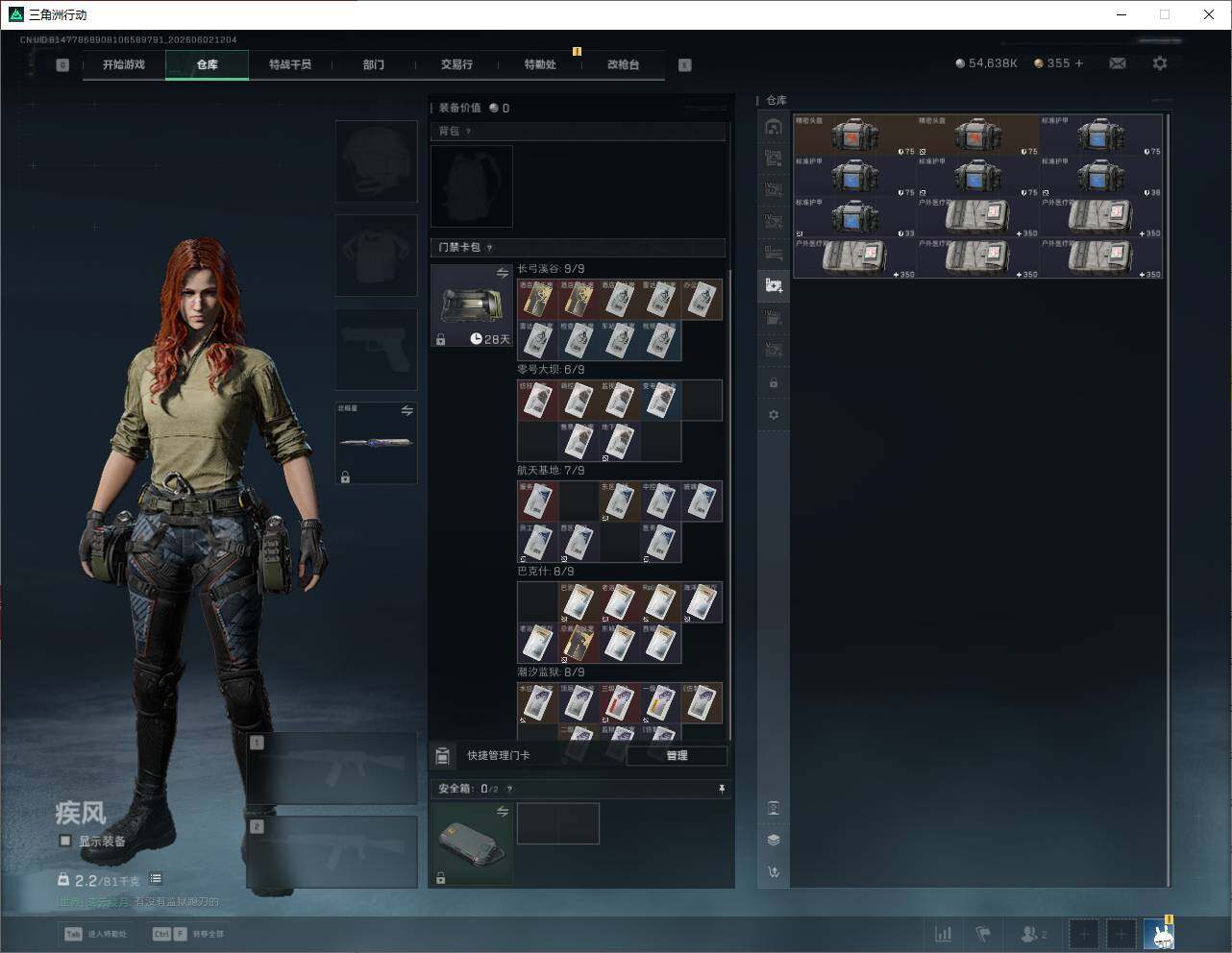Click the lock icon on the knife slot
Viewport: 1232px width, 953px height.
click(x=345, y=476)
